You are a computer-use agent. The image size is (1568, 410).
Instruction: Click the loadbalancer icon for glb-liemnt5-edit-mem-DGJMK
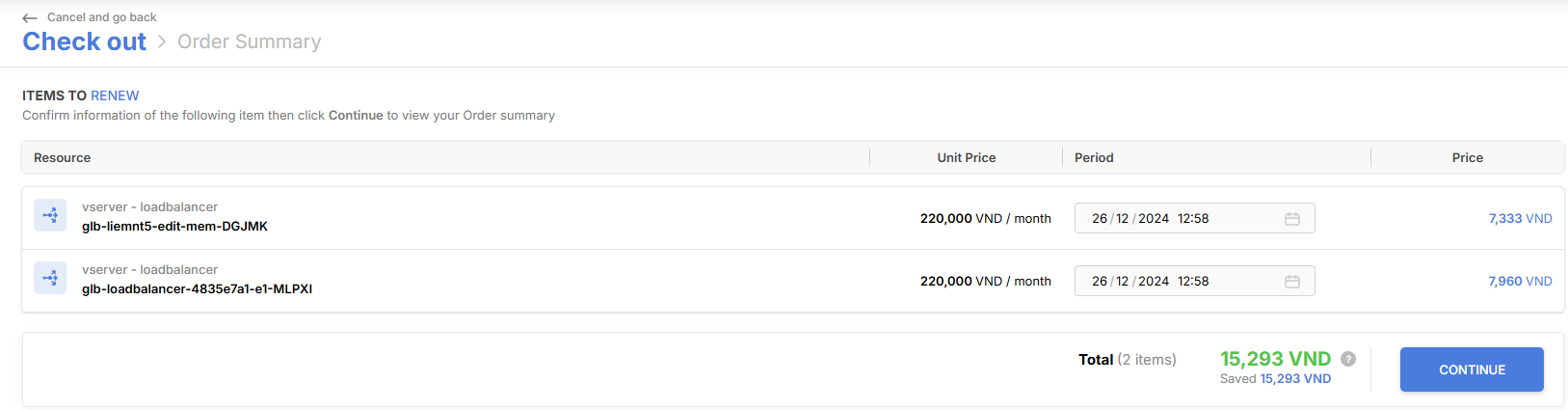(x=50, y=215)
